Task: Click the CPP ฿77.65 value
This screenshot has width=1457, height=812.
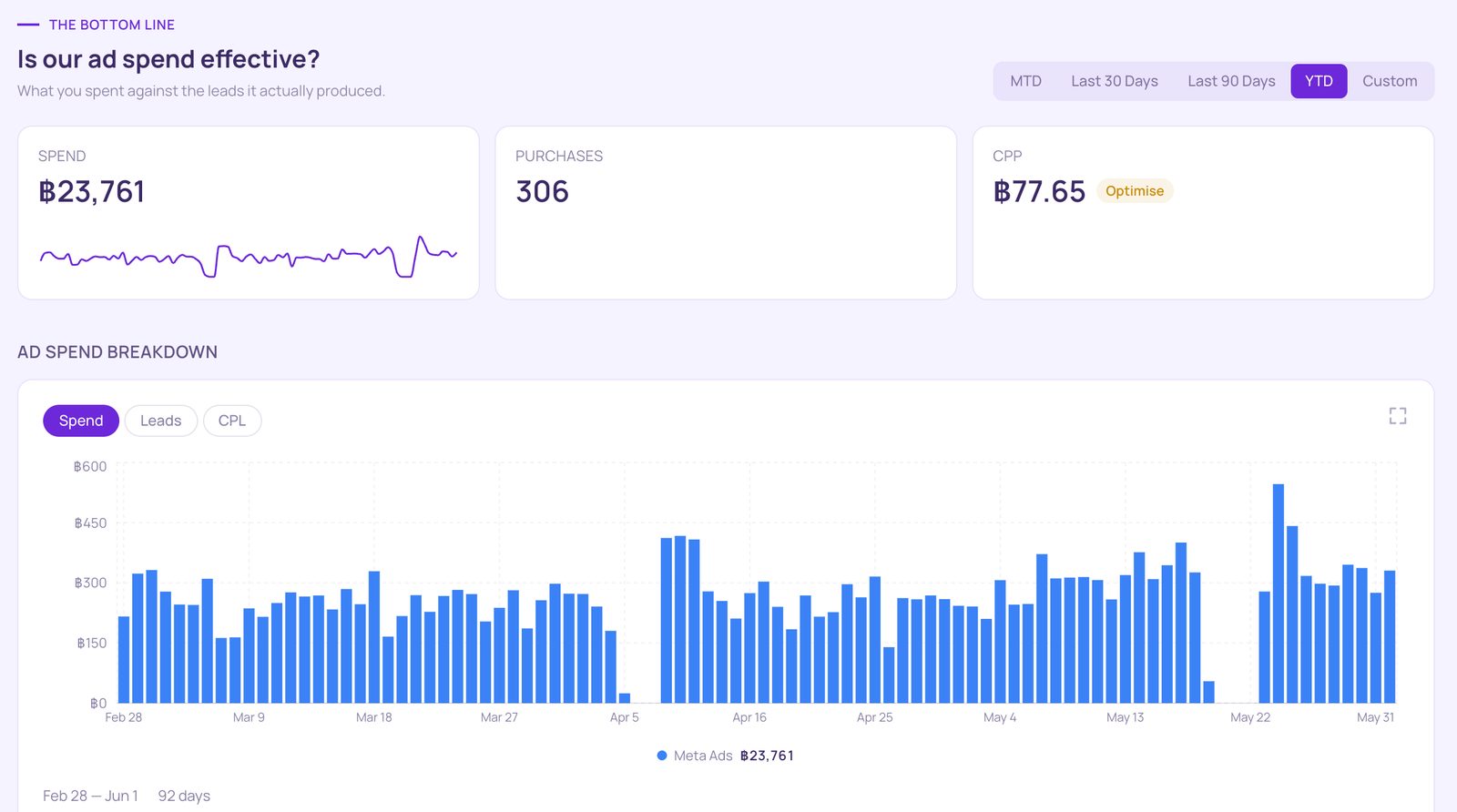Action: tap(1039, 192)
